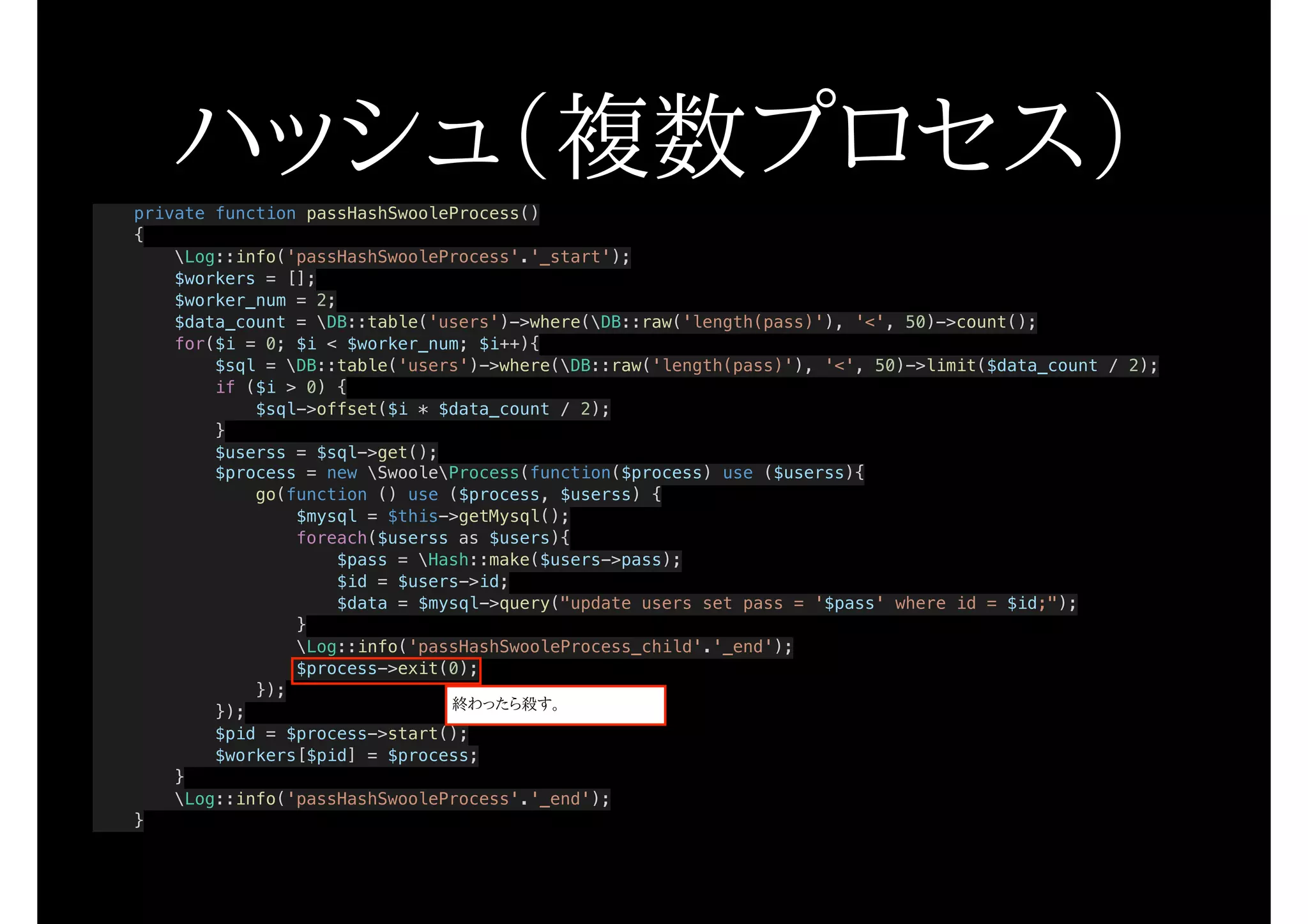1308x924 pixels.
Task: Click the $userss = $sql->get(); line
Action: point(326,453)
